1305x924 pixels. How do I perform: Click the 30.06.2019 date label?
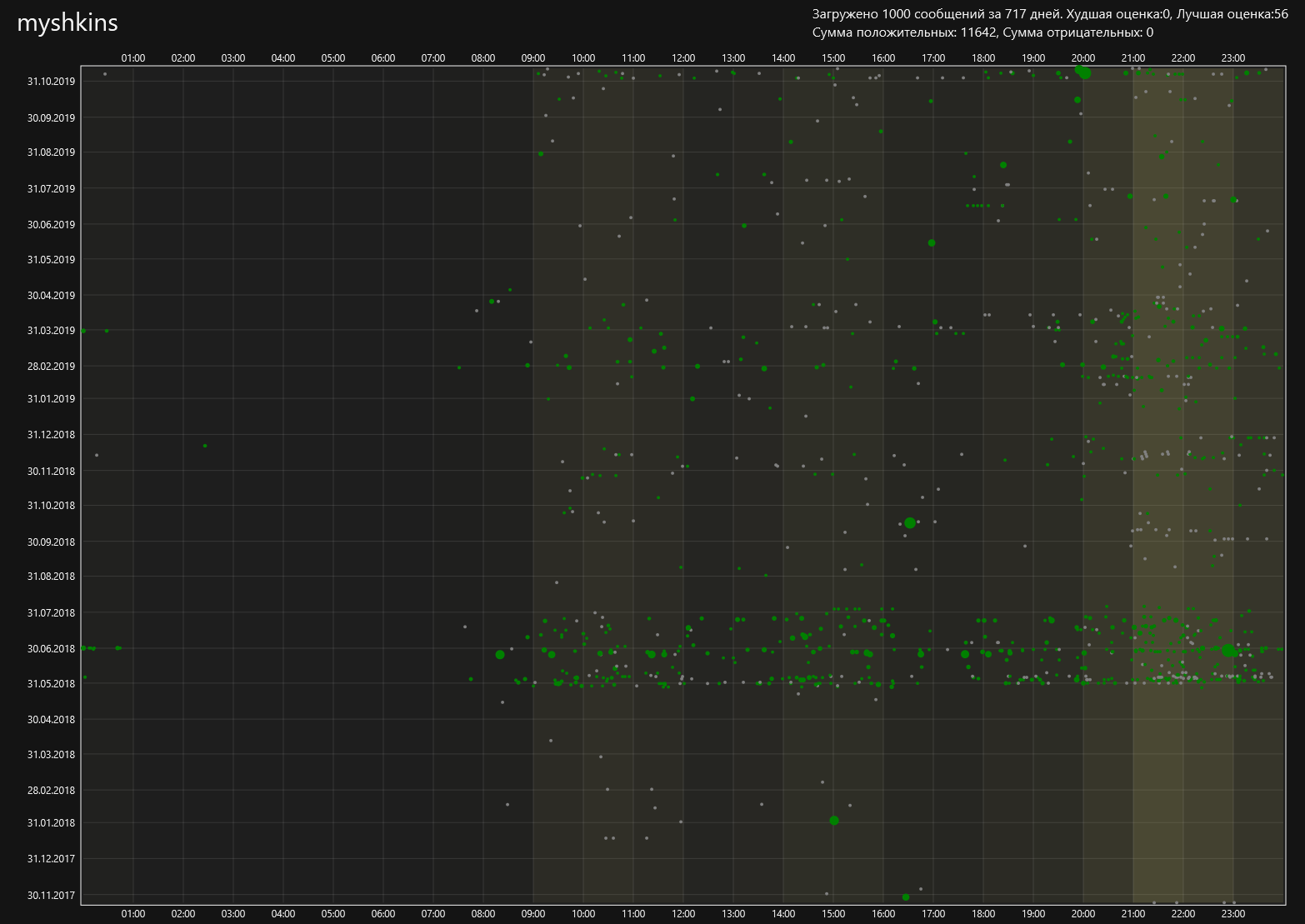(x=51, y=224)
